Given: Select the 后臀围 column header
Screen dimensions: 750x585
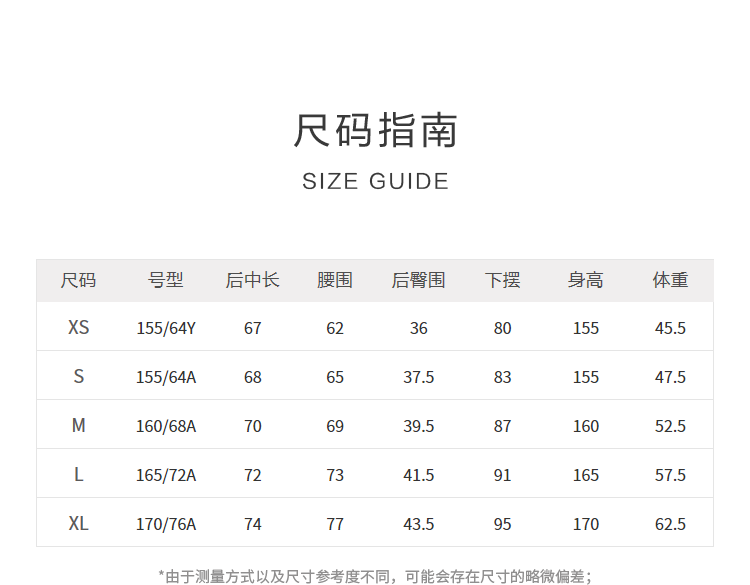Looking at the screenshot, I should (x=418, y=280).
